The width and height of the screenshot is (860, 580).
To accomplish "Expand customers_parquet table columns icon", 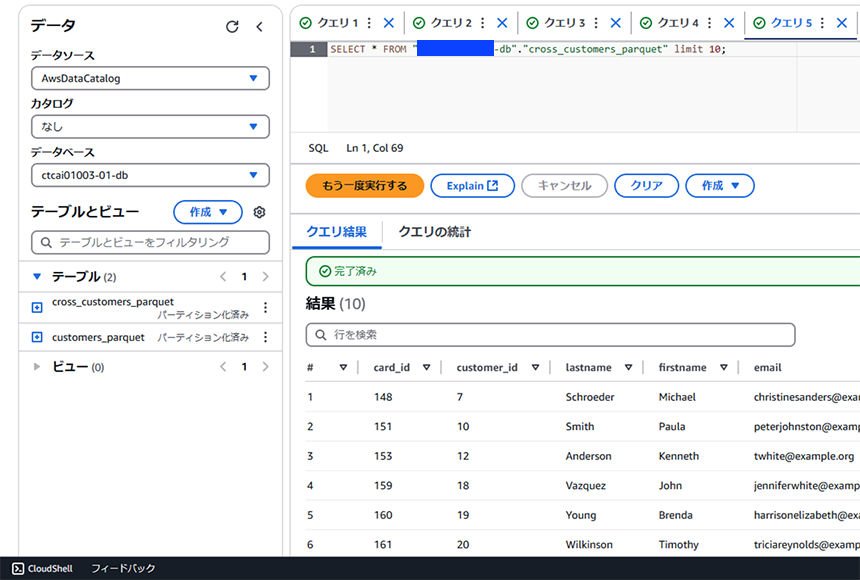I will point(37,337).
